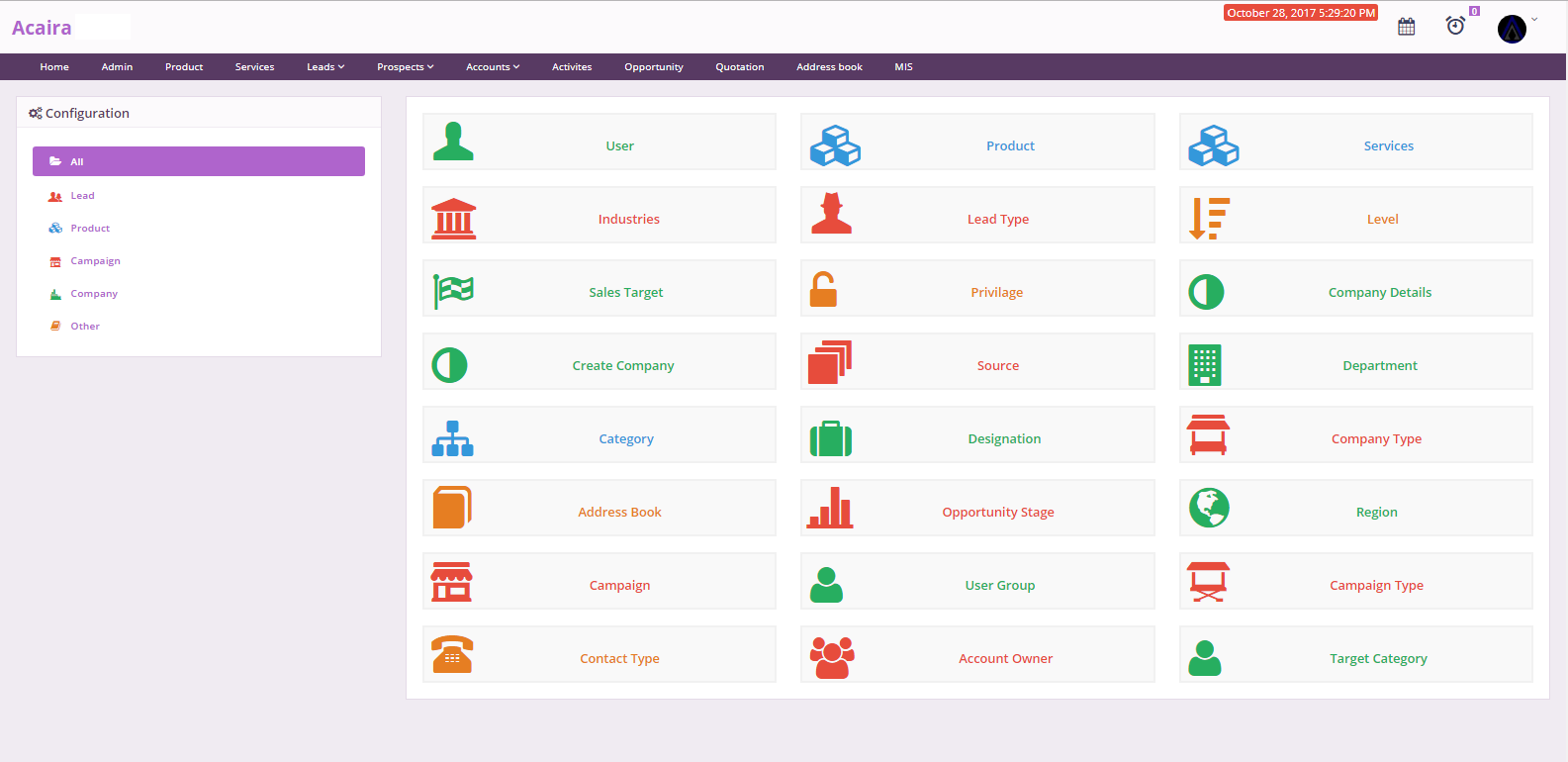
Task: Click the Acaira logo
Action: click(42, 28)
